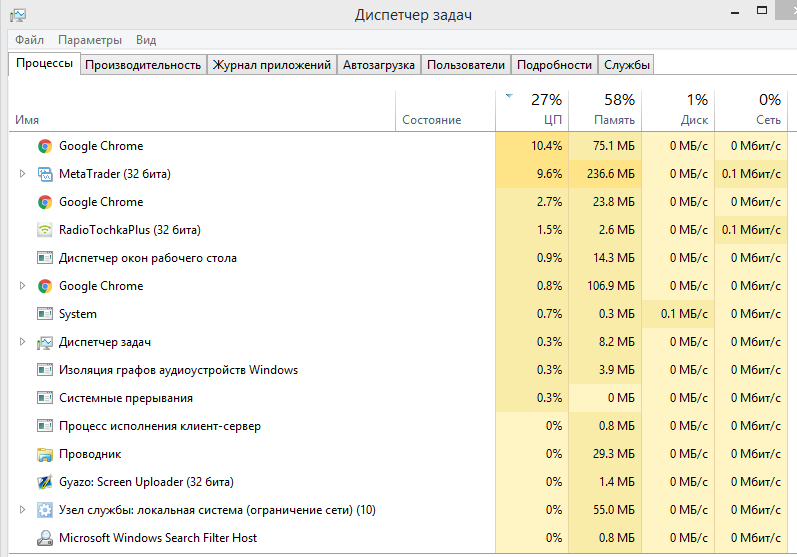Expand the Google Chrome group using 106.9 МБ

(22, 286)
